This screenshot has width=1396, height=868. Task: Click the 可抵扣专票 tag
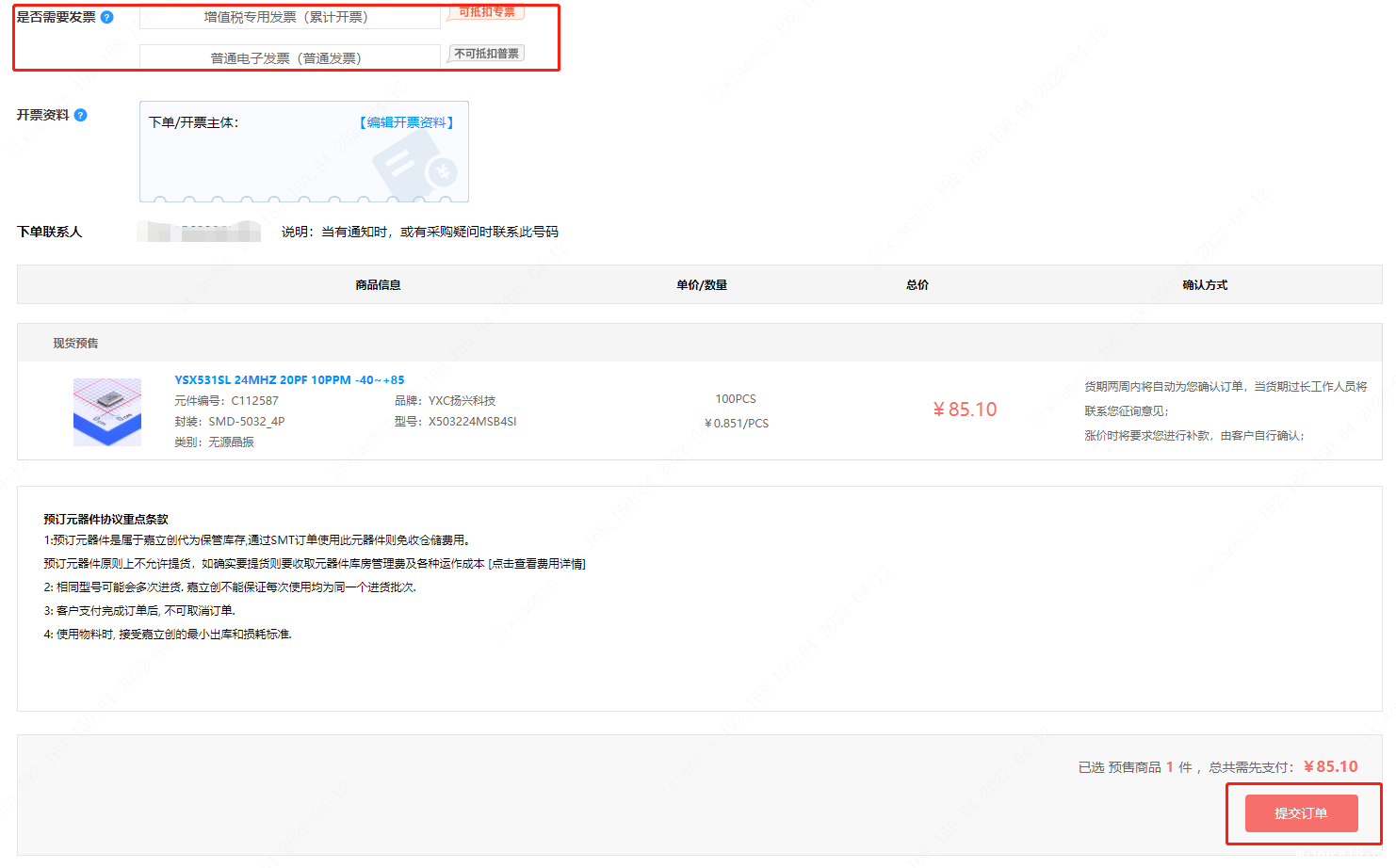click(486, 12)
